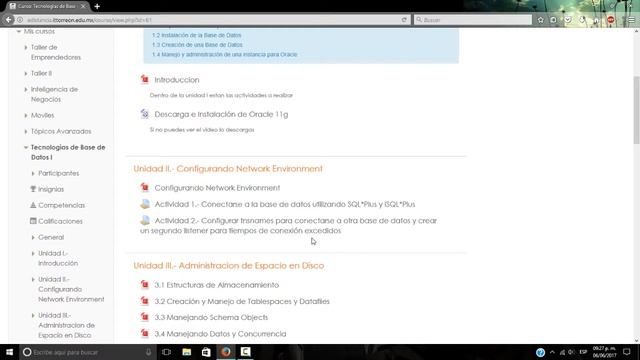Open a new browser tab

97,6
